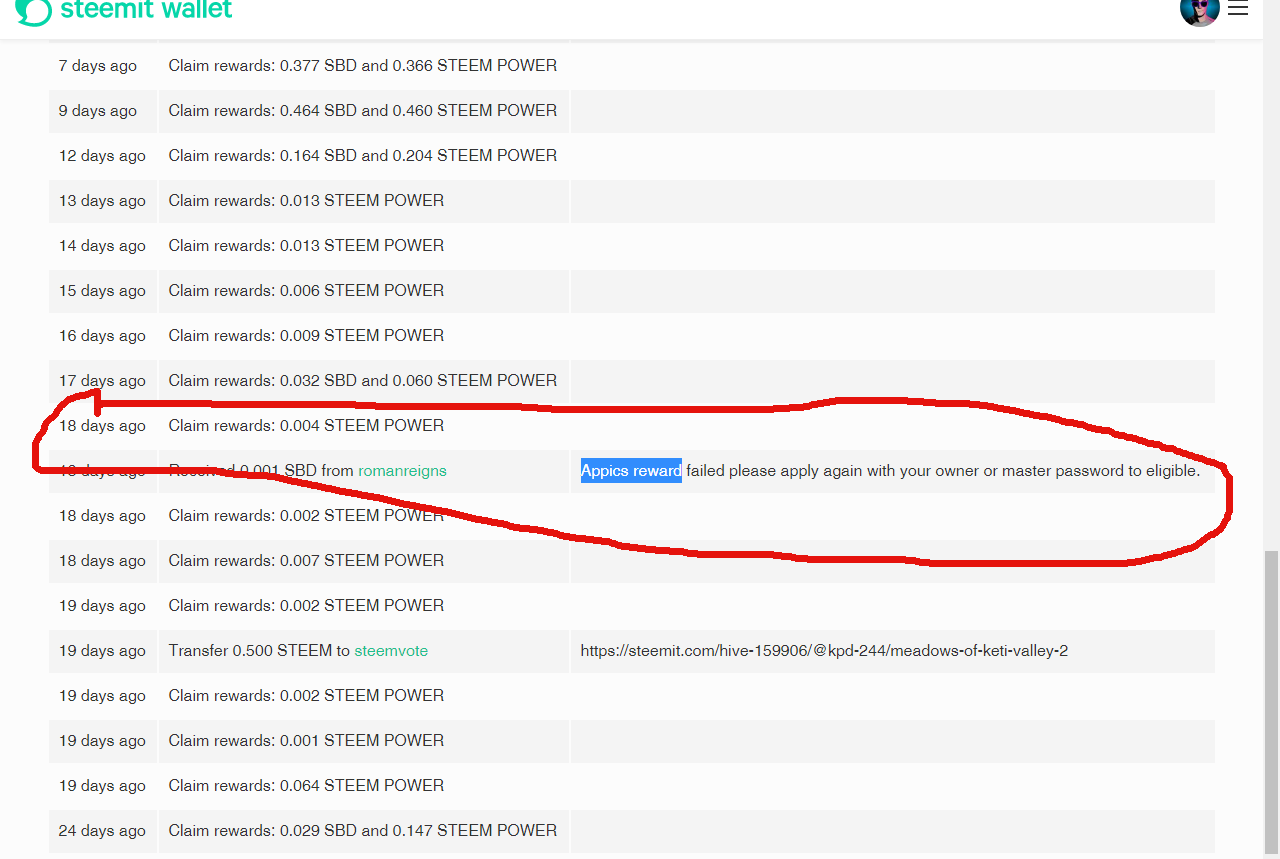The width and height of the screenshot is (1280, 859).
Task: Select the '14 days ago' date cell
Action: pyautogui.click(x=103, y=245)
